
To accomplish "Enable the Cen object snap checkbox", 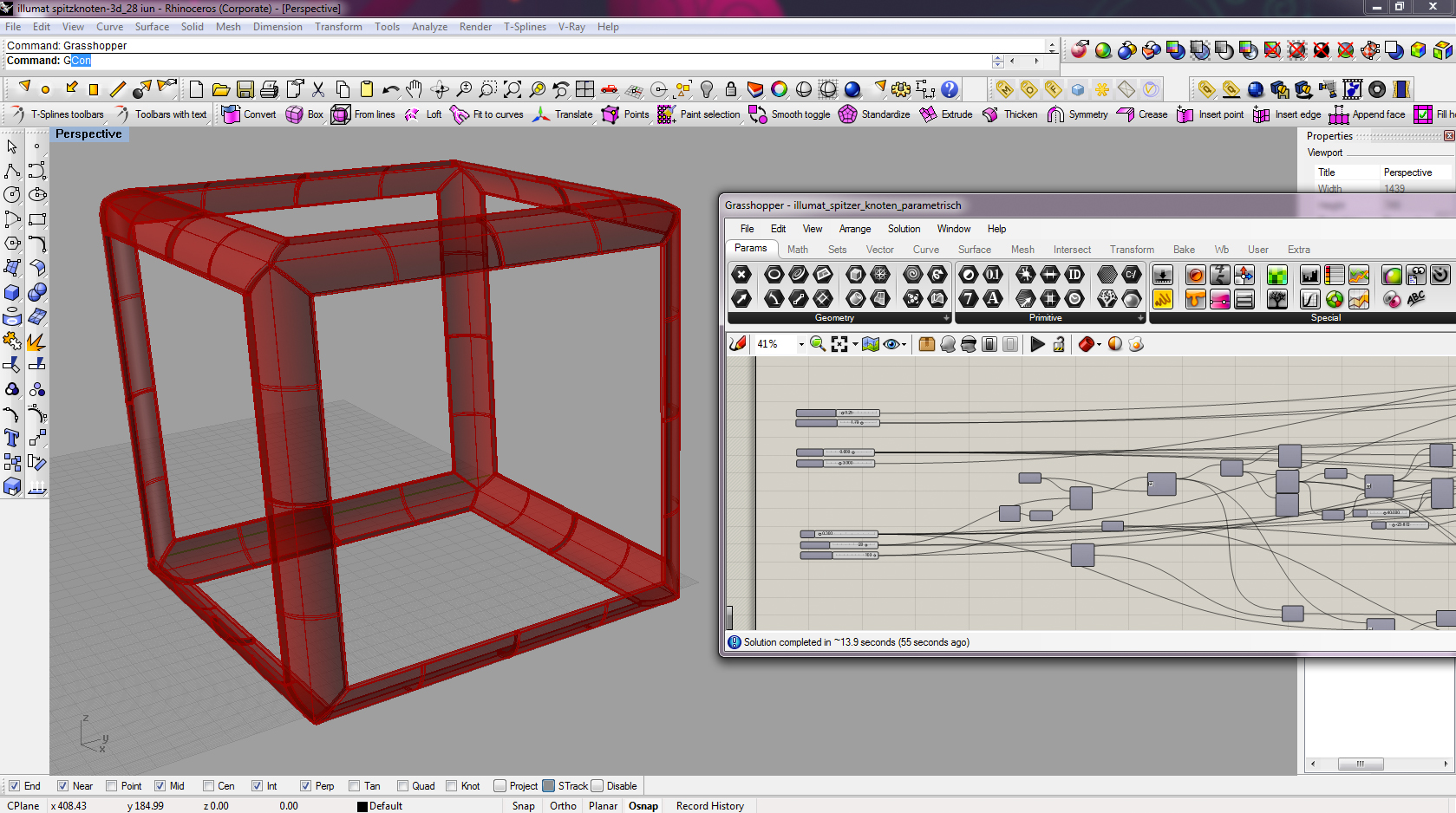I will pyautogui.click(x=209, y=786).
